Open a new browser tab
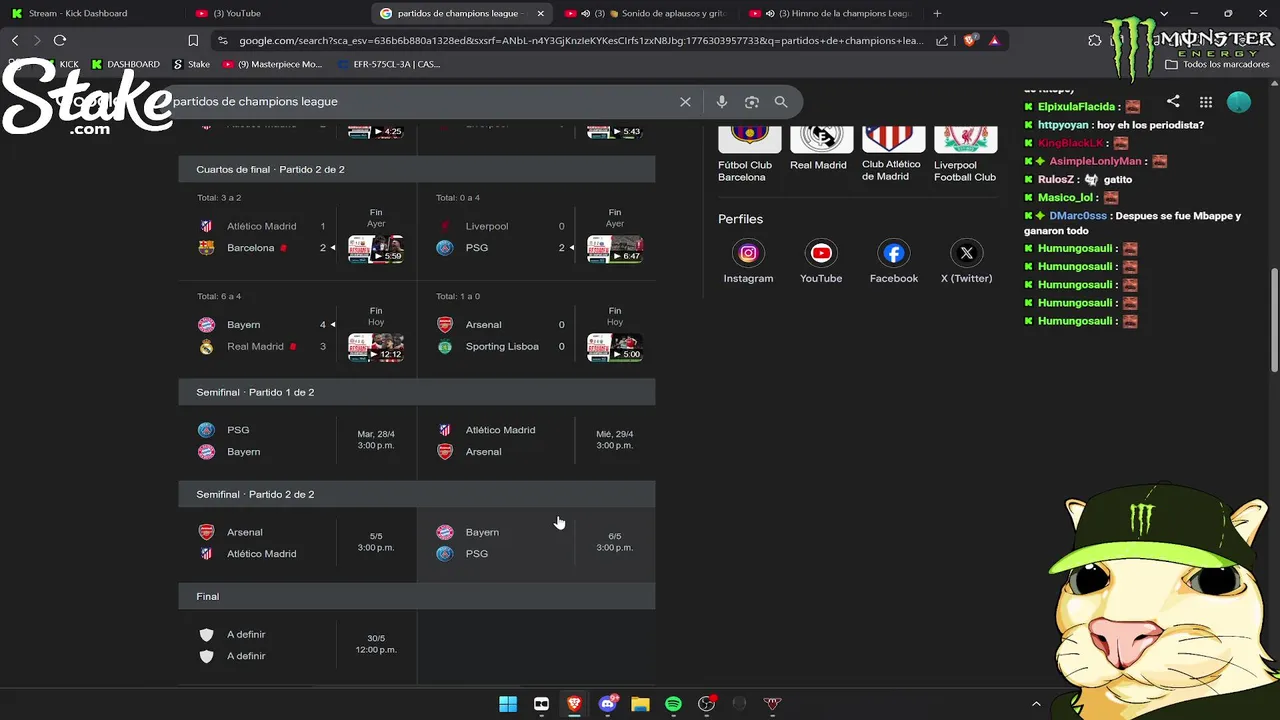 937,13
